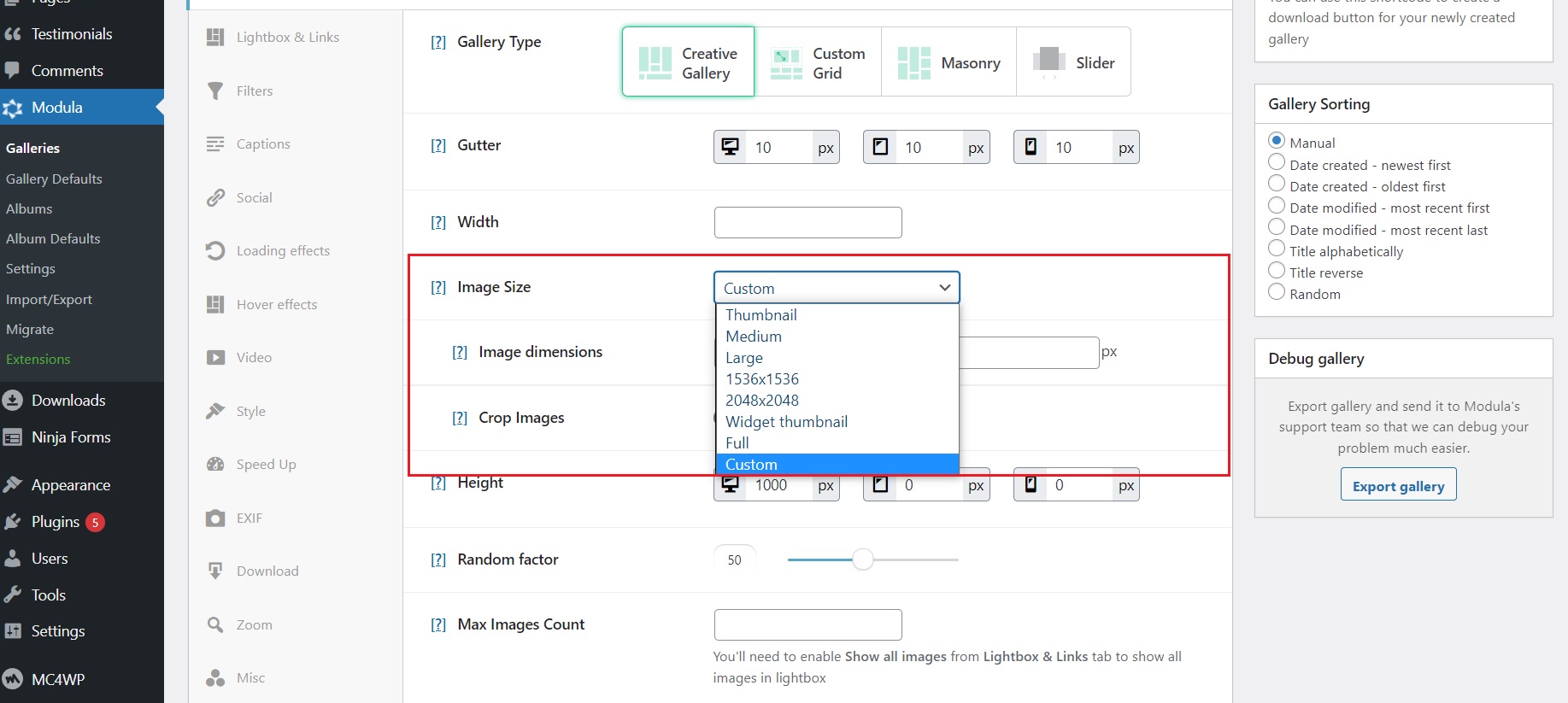The width and height of the screenshot is (1568, 703).
Task: Click the Plugins plug icon
Action: 13,522
